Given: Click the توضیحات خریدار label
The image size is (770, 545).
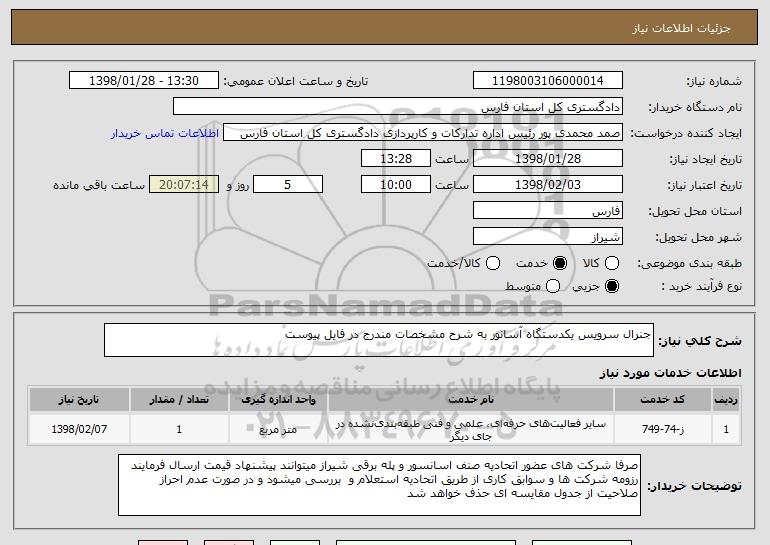Looking at the screenshot, I should 694,486.
